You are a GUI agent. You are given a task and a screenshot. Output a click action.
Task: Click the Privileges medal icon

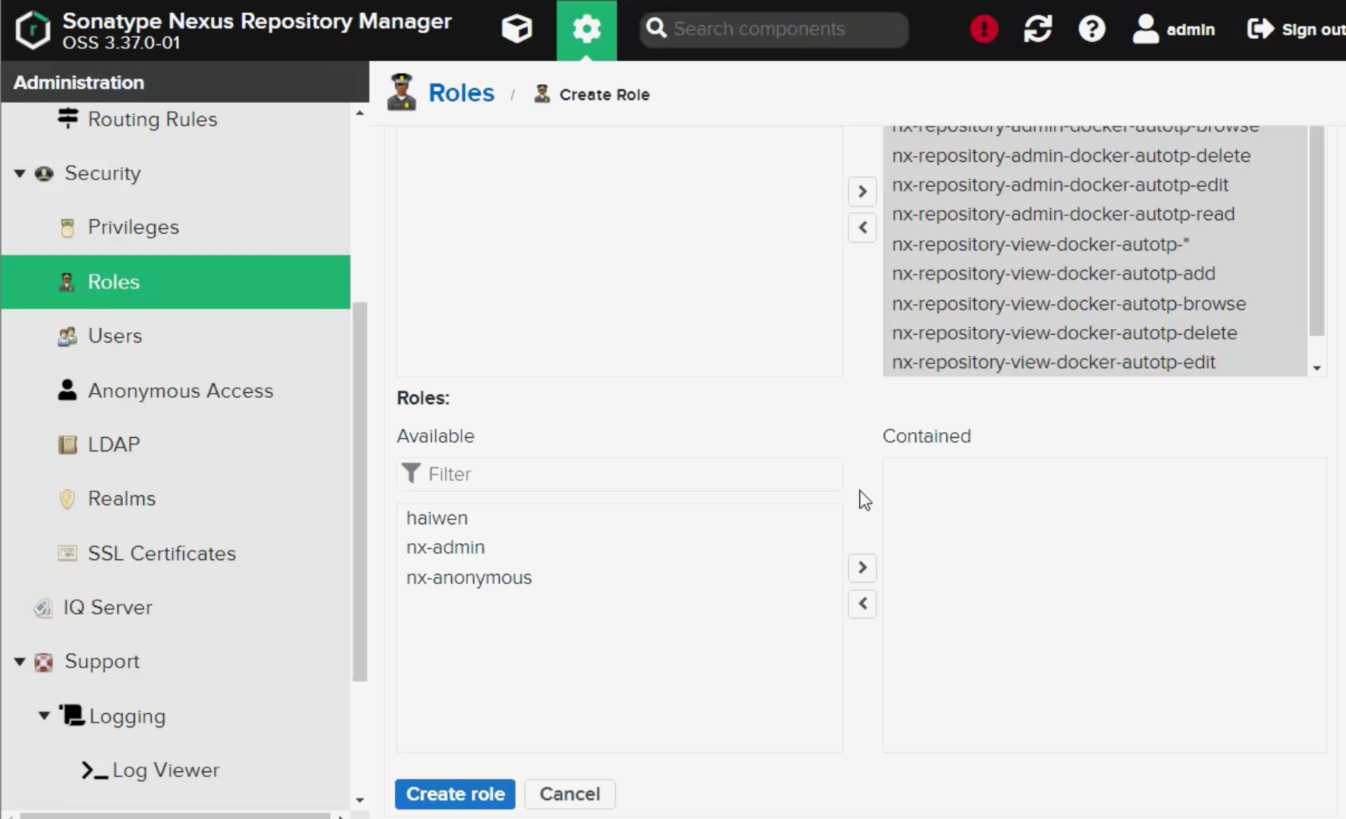pos(67,228)
